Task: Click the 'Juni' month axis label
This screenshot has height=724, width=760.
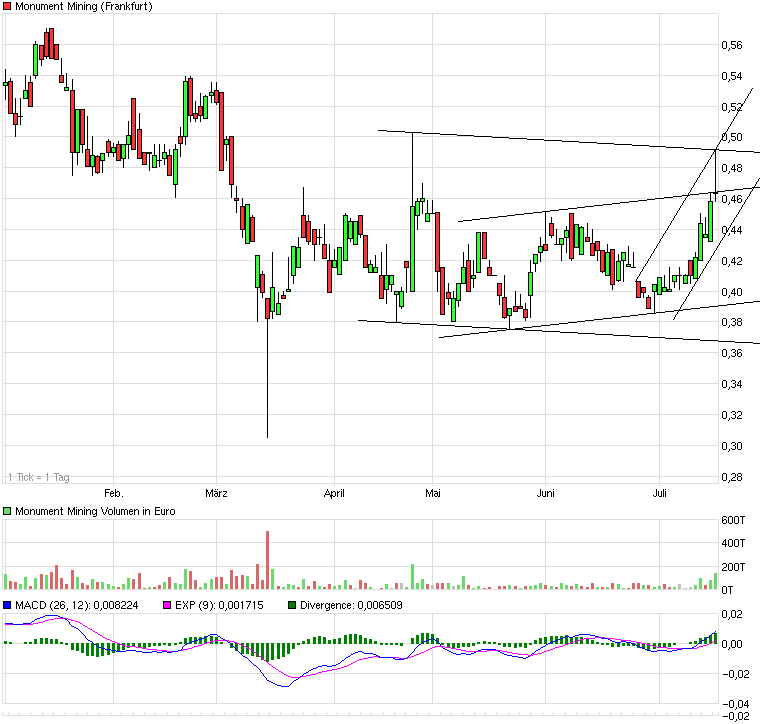Action: point(546,493)
